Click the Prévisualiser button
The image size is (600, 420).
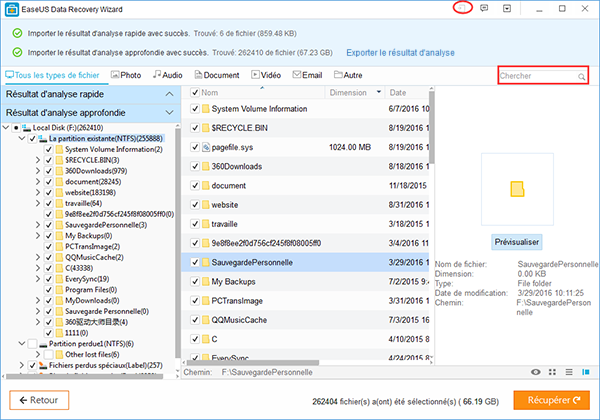point(517,242)
